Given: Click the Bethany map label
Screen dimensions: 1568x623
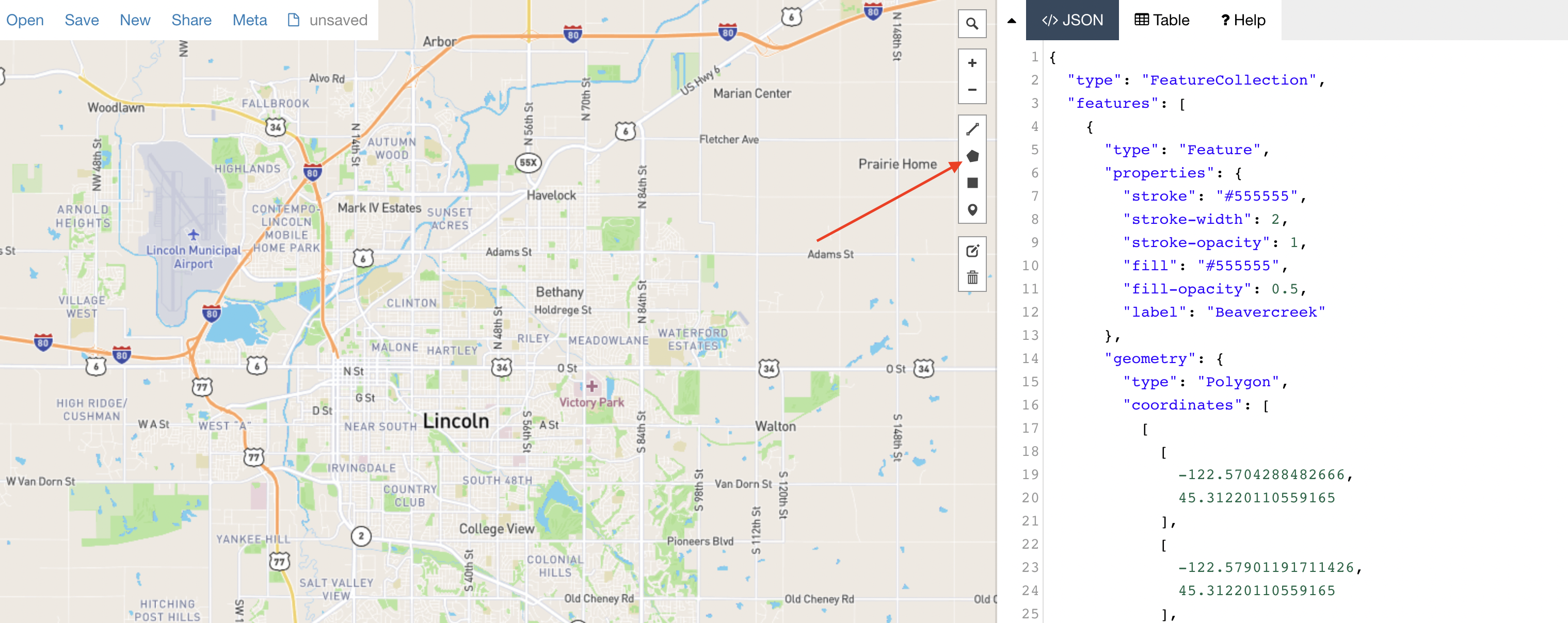Looking at the screenshot, I should pyautogui.click(x=559, y=292).
